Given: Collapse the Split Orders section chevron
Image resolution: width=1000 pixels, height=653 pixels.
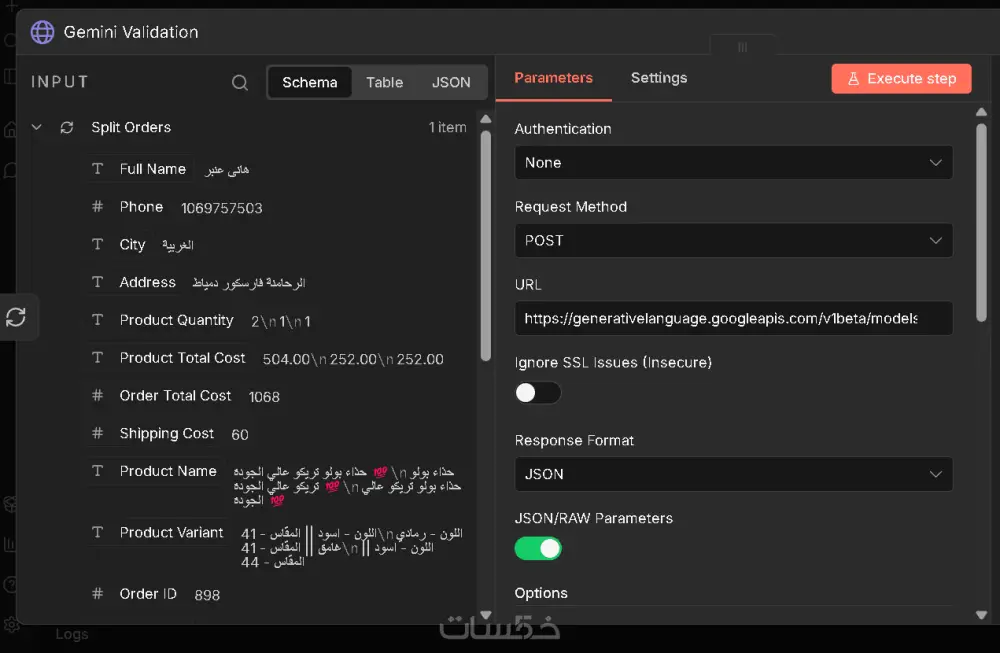Looking at the screenshot, I should [x=37, y=128].
